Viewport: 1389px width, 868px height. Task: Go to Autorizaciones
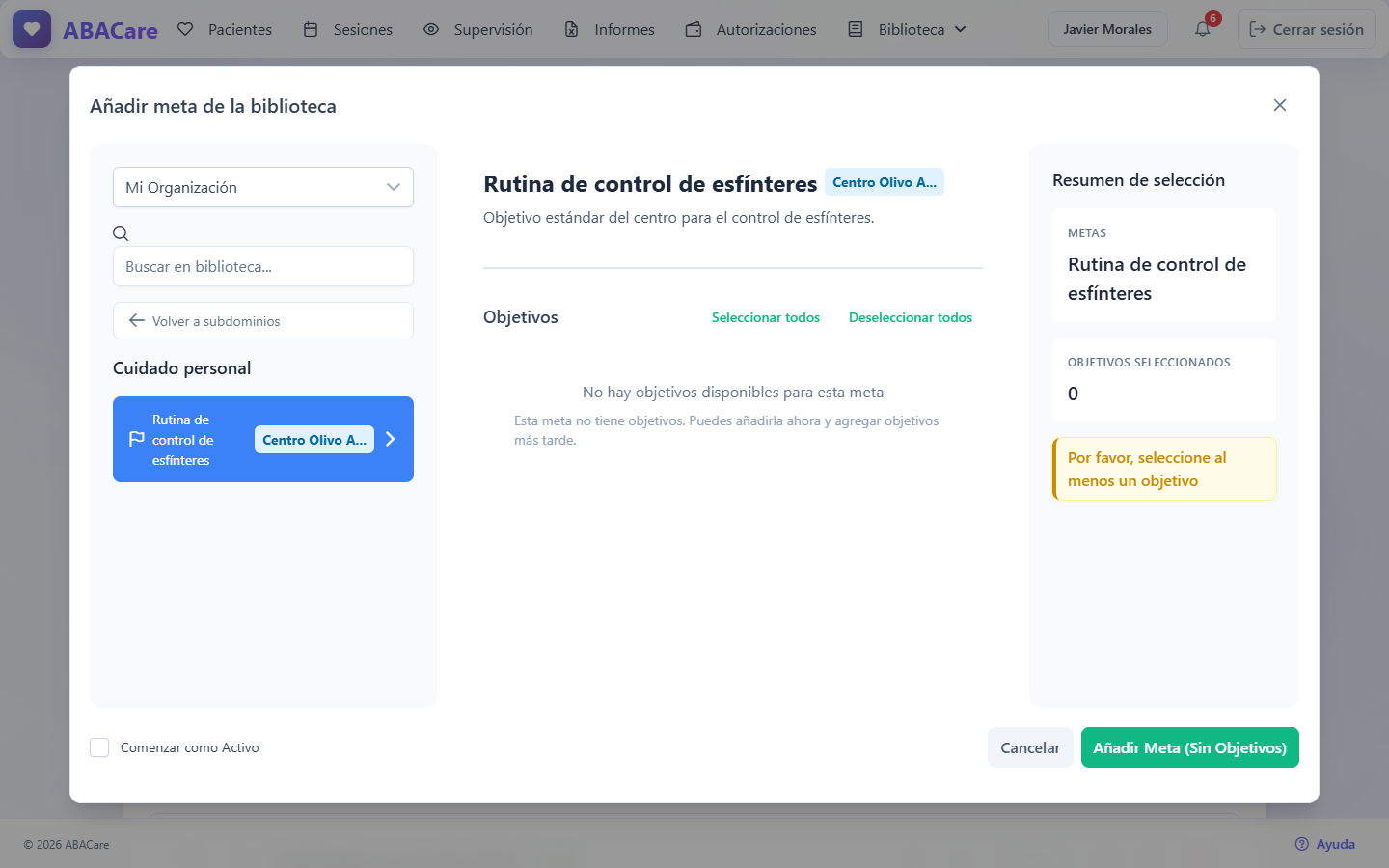751,29
